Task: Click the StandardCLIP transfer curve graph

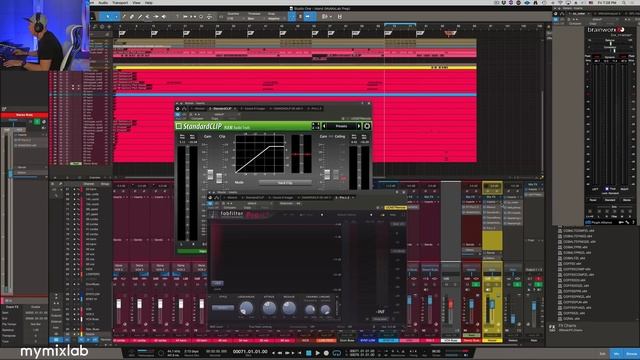Action: [260, 154]
